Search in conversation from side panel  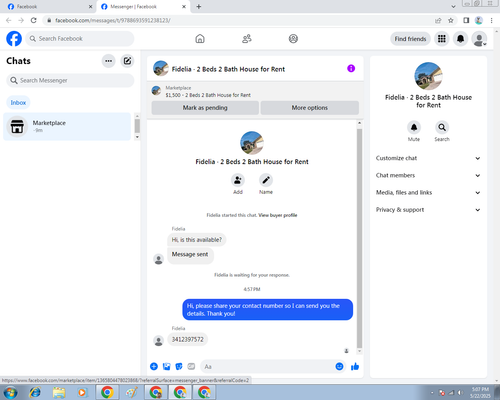pyautogui.click(x=442, y=127)
